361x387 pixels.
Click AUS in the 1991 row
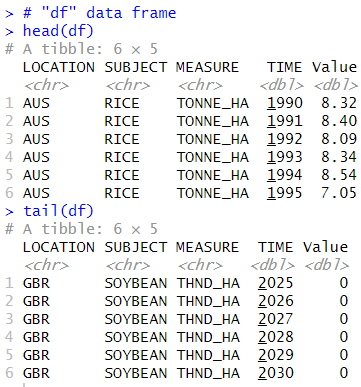click(x=36, y=121)
